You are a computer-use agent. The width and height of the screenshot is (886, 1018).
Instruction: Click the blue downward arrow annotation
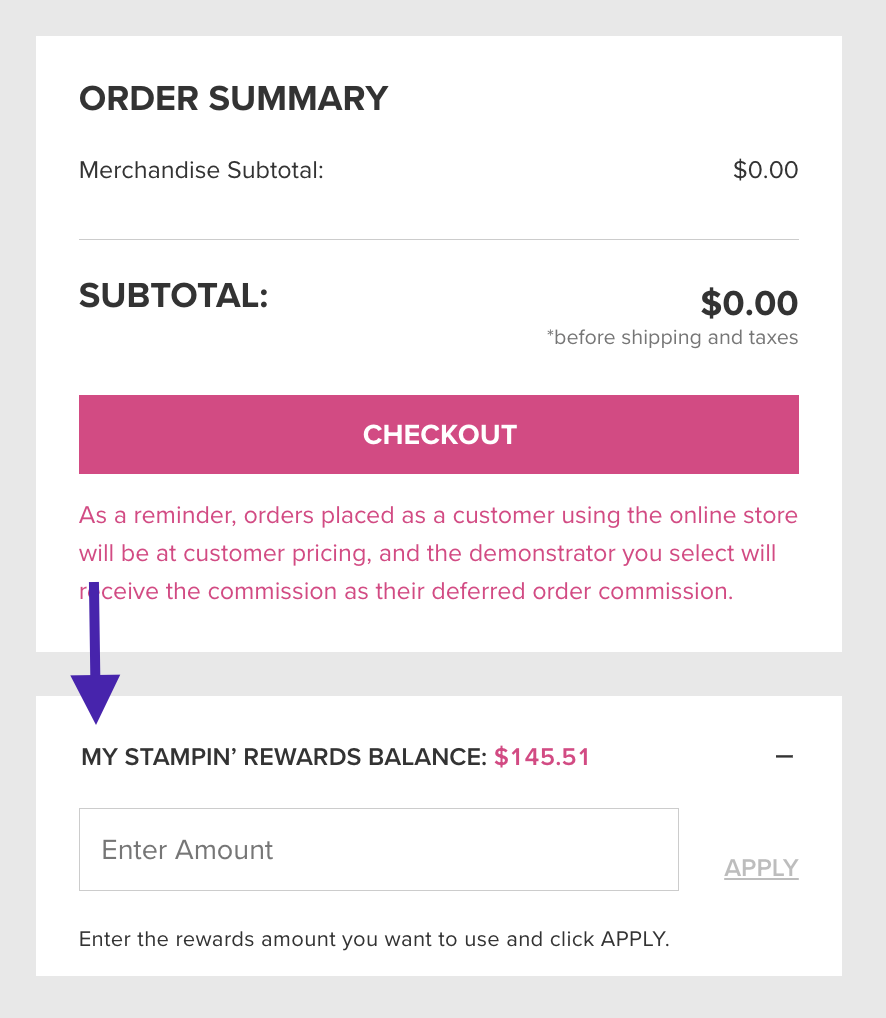coord(95,680)
